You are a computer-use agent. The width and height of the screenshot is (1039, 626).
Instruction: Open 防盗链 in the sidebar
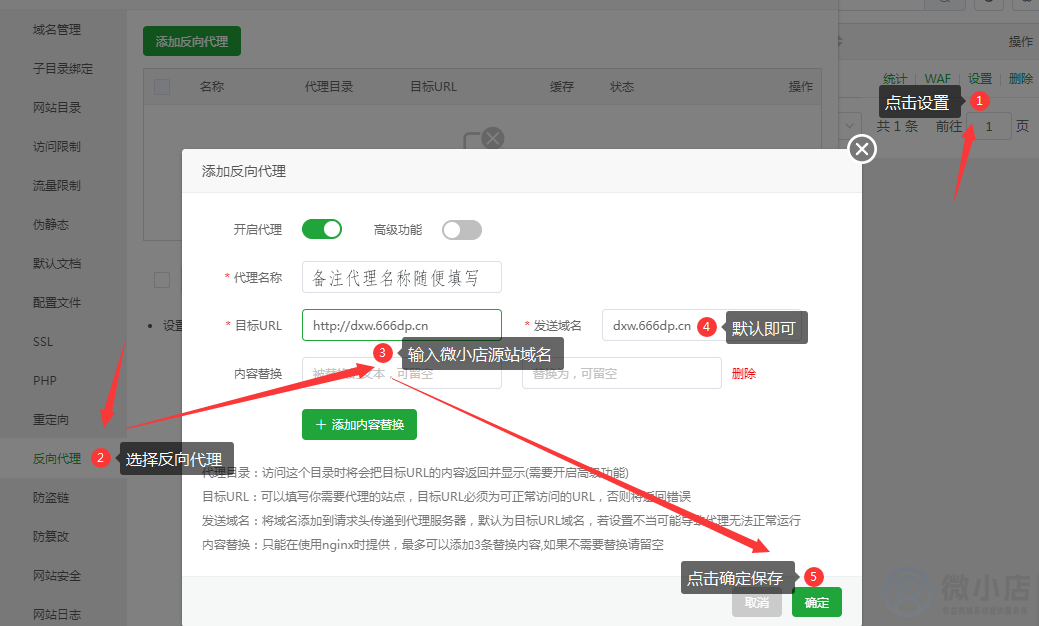coord(51,497)
